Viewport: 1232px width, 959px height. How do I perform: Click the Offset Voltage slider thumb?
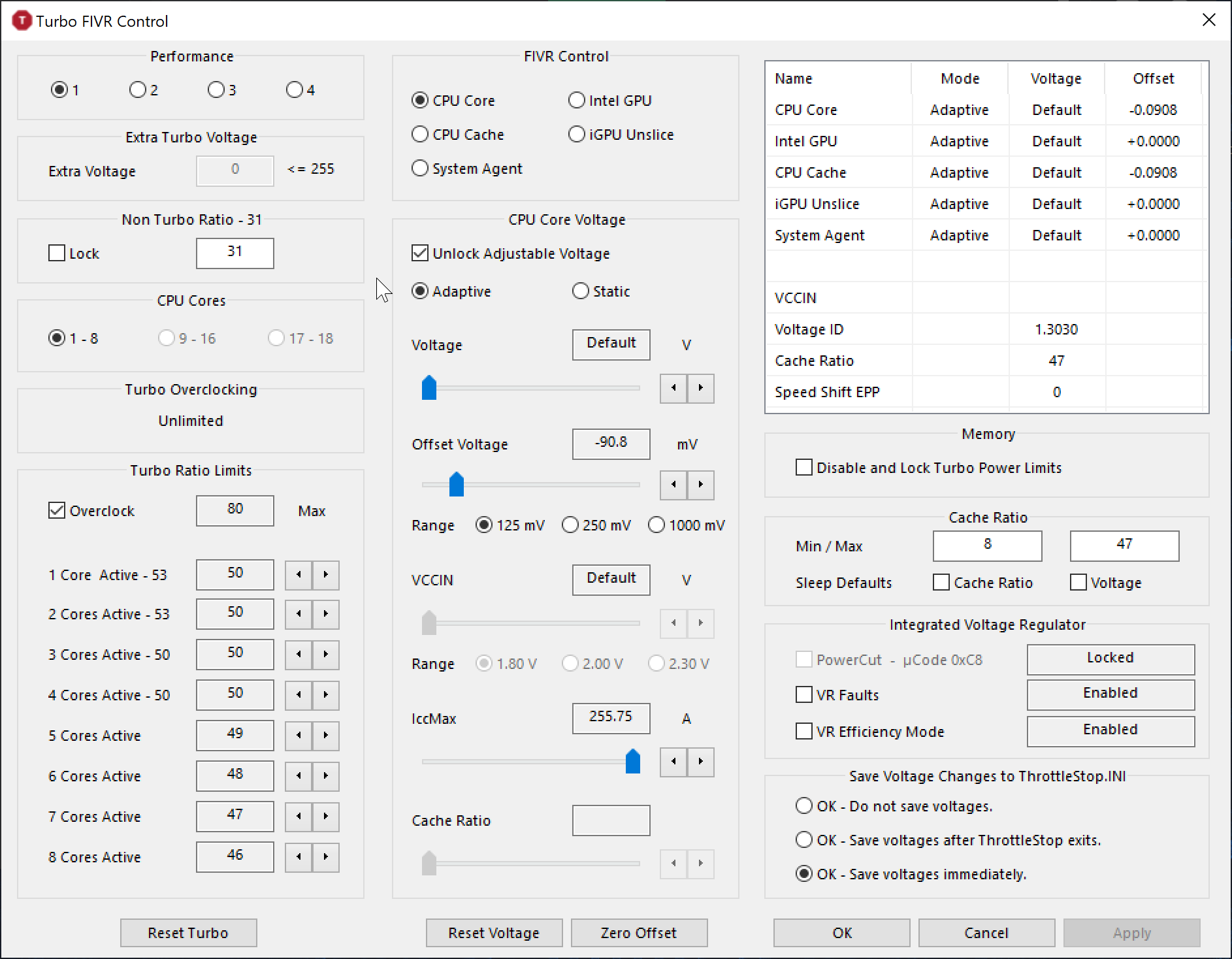click(x=457, y=484)
